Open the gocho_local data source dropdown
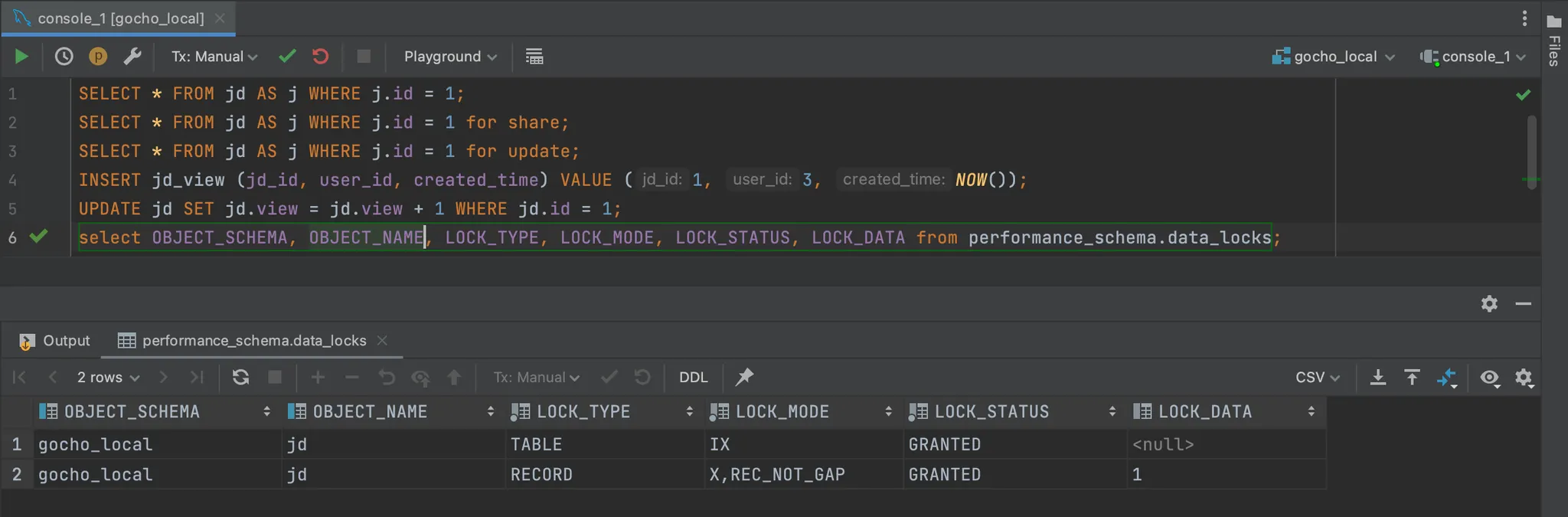 pyautogui.click(x=1334, y=57)
